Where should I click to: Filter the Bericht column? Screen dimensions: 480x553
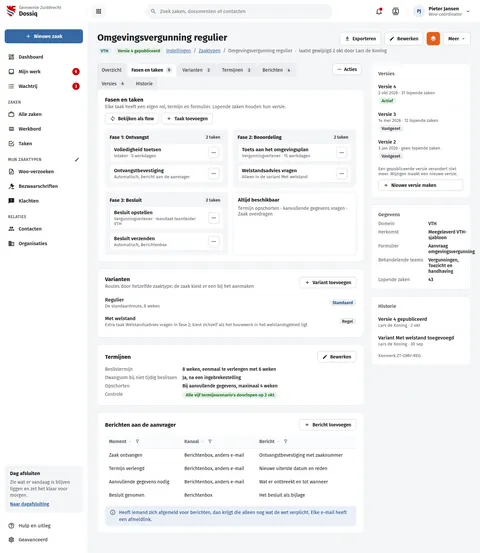tap(286, 442)
